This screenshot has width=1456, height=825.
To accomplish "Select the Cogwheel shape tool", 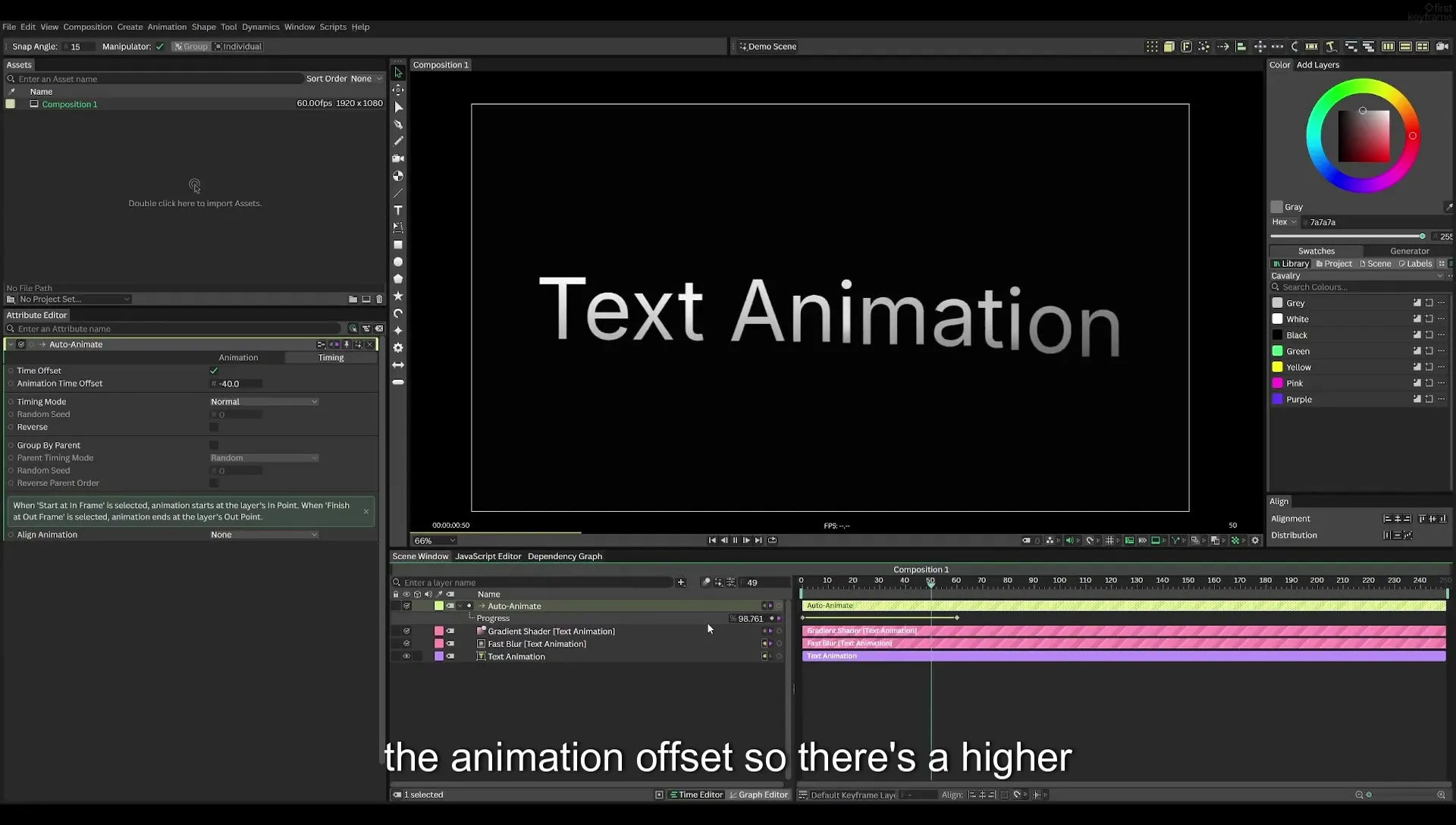I will pyautogui.click(x=398, y=348).
